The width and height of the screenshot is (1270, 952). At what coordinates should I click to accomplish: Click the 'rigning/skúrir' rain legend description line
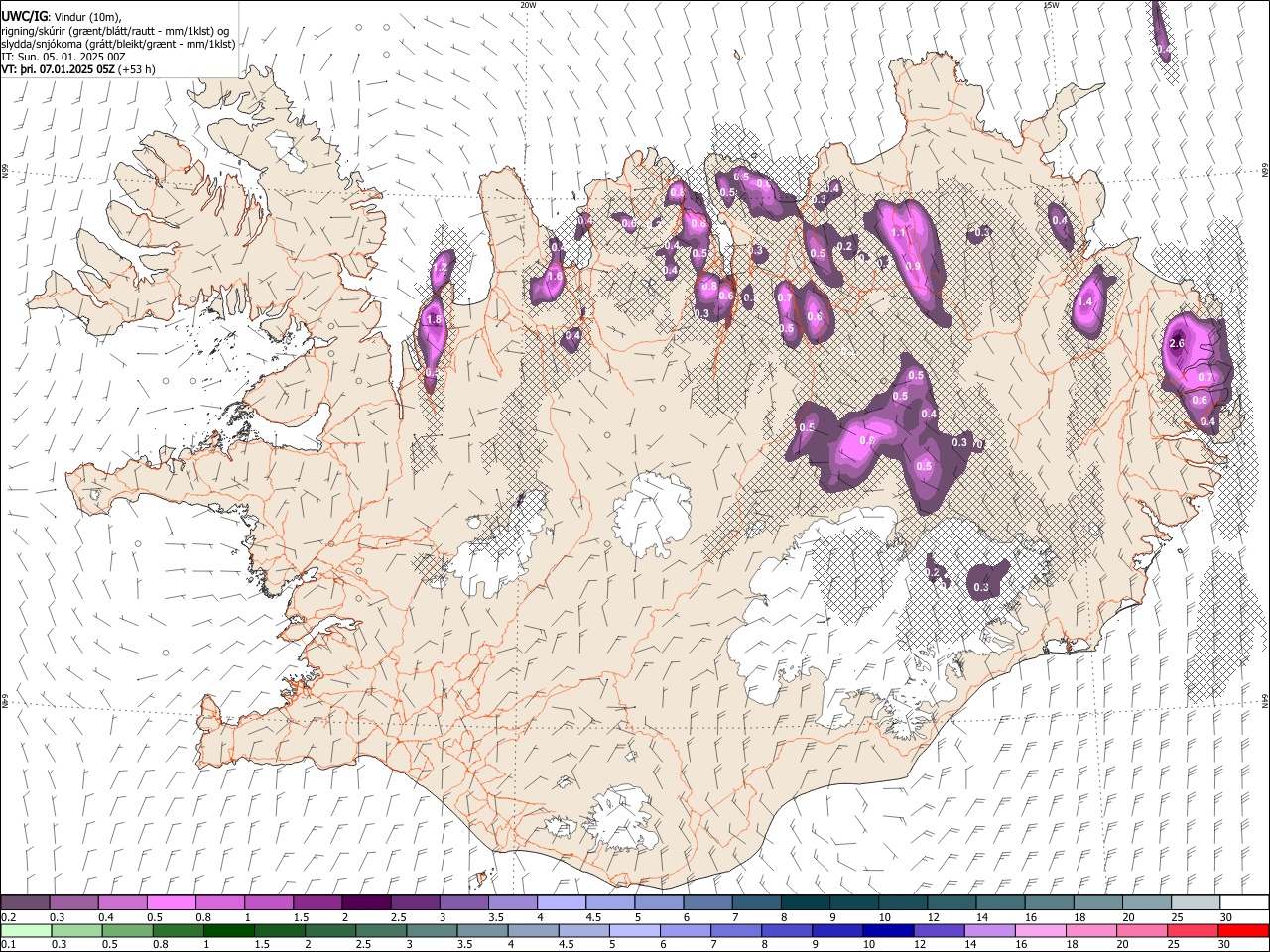tap(116, 31)
